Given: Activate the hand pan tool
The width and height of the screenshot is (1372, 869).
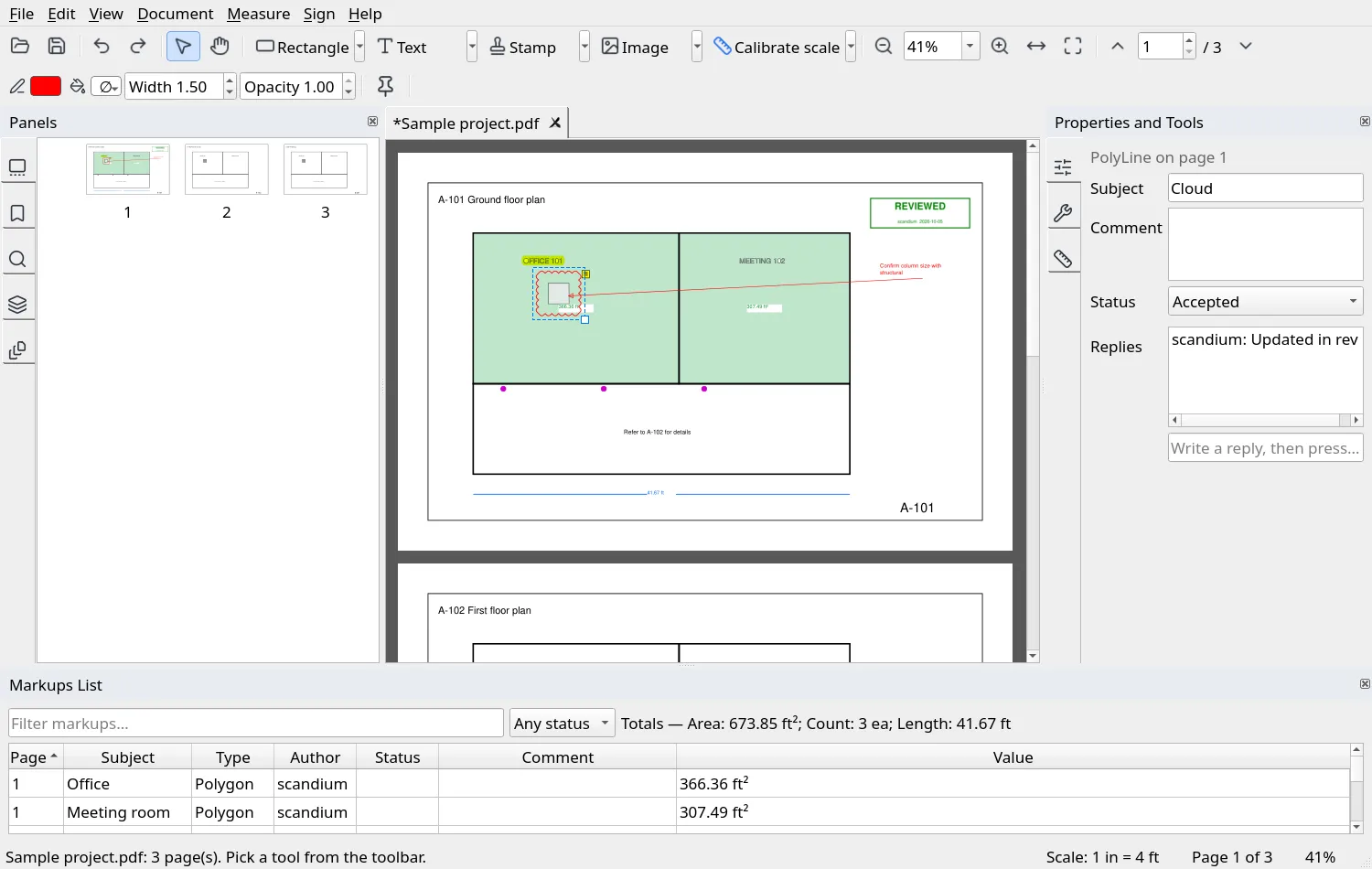Looking at the screenshot, I should point(220,47).
